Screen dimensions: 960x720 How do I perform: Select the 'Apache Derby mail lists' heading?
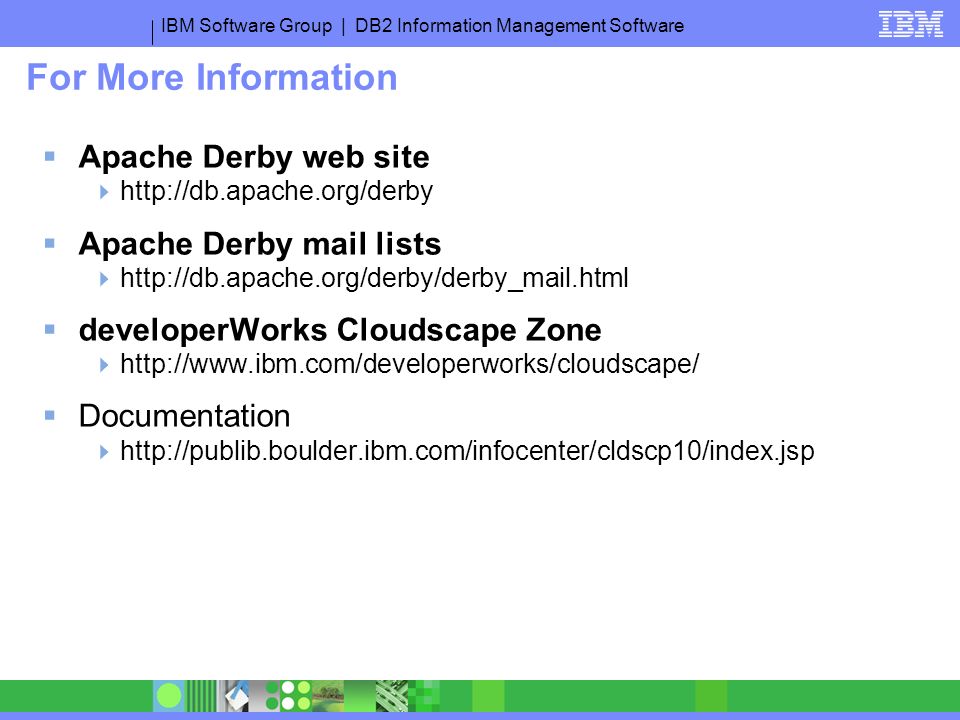click(x=260, y=244)
